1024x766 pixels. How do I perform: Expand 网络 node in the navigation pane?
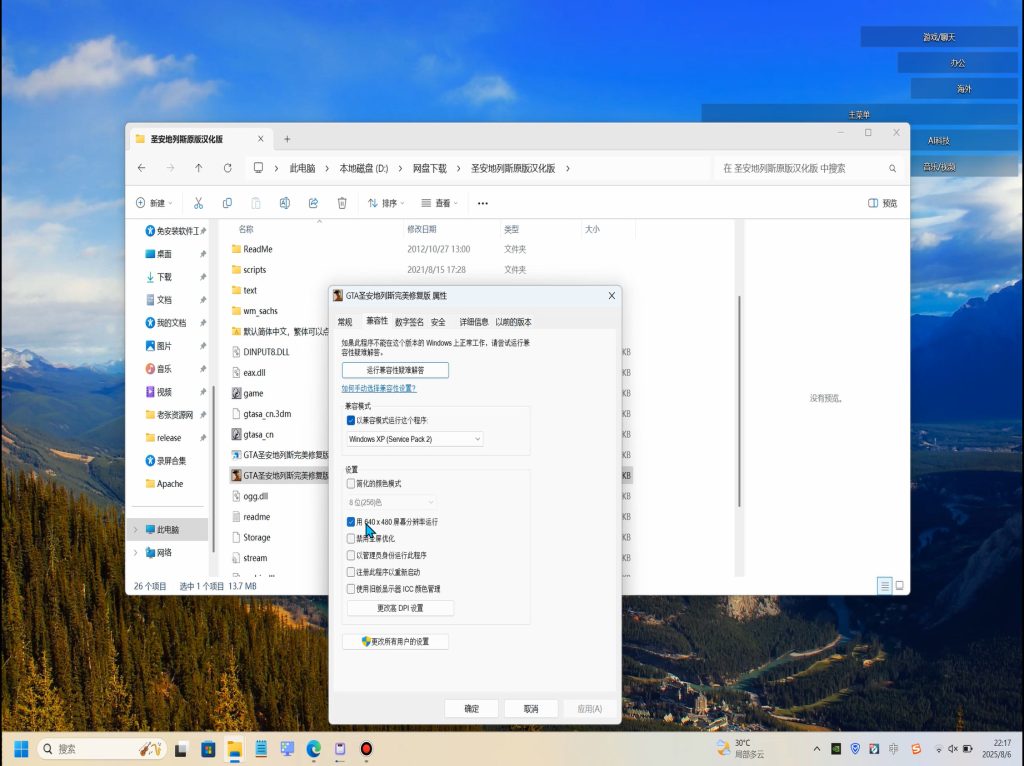tap(136, 552)
